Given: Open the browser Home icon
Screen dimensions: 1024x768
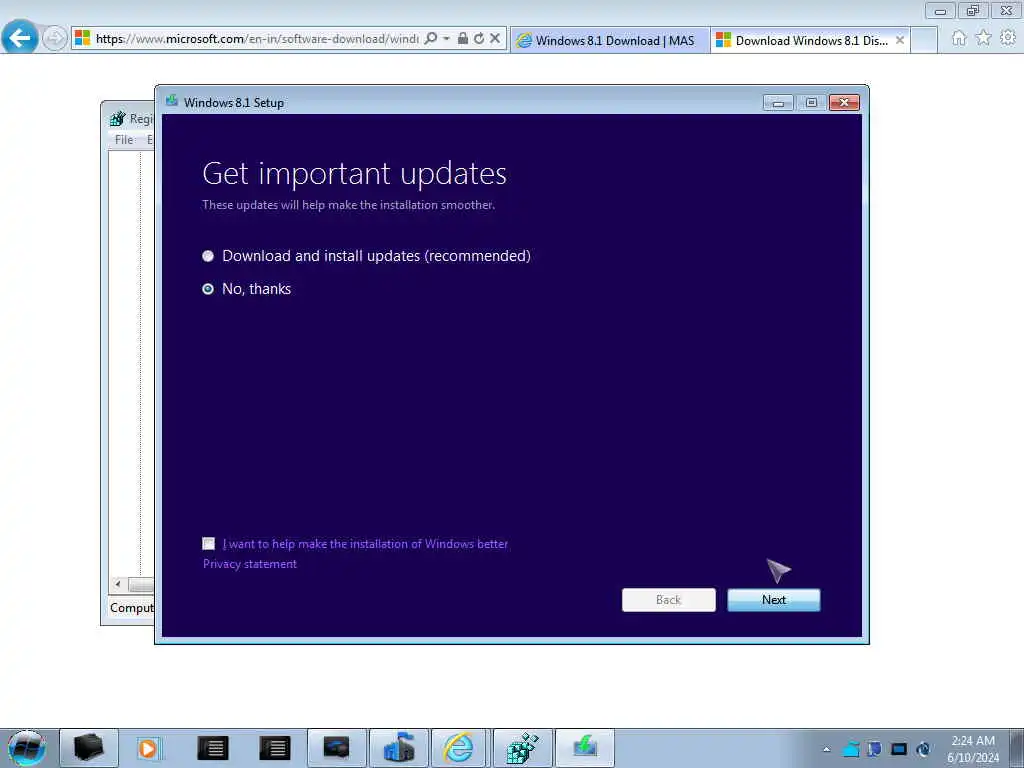Looking at the screenshot, I should [959, 38].
